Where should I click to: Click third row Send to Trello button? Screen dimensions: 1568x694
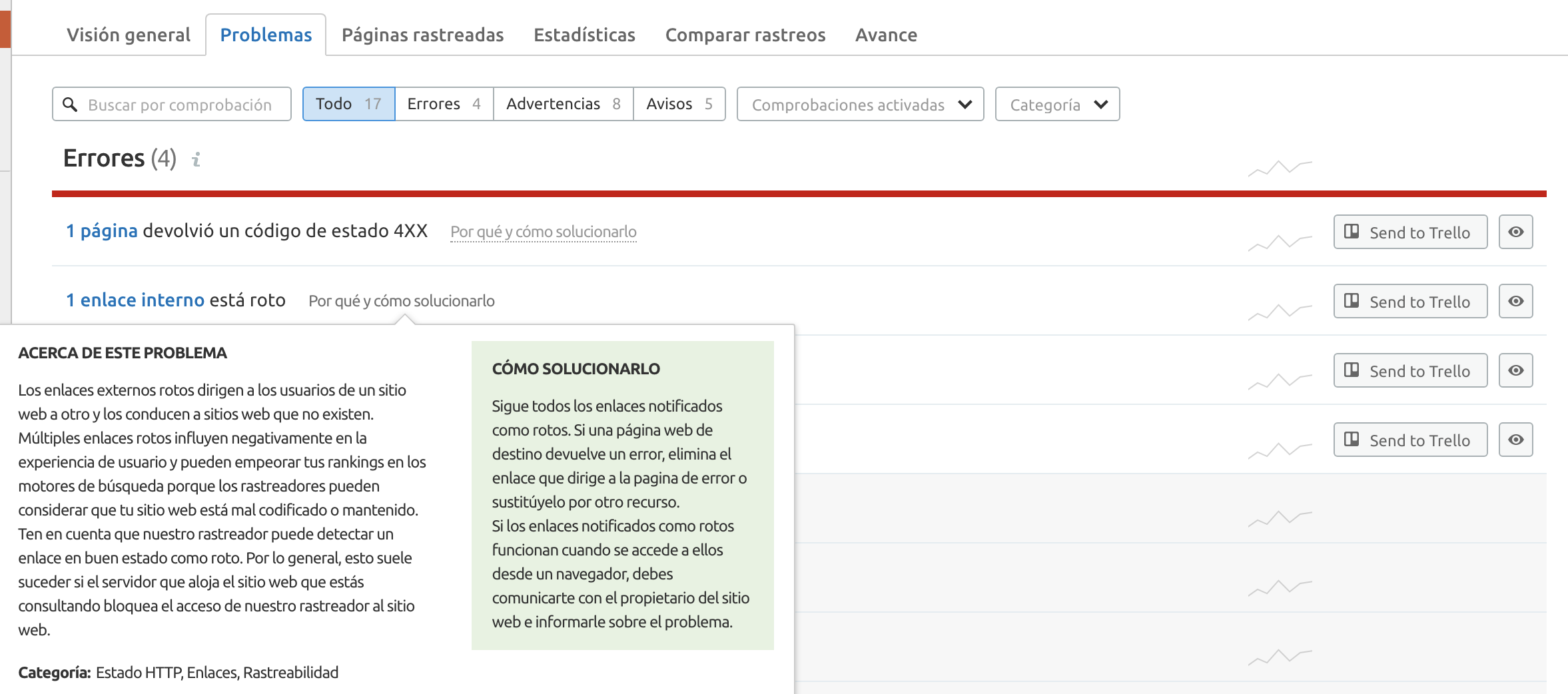tap(1410, 370)
